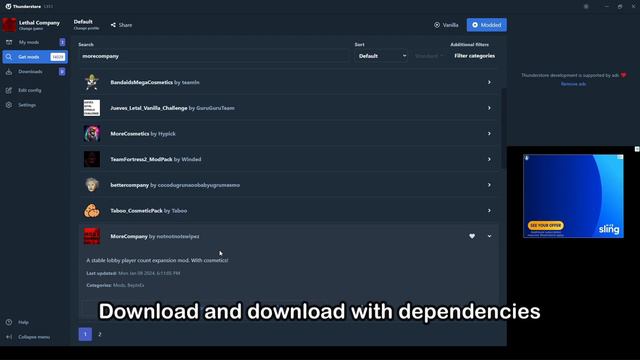Click the Share profile button

(121, 25)
